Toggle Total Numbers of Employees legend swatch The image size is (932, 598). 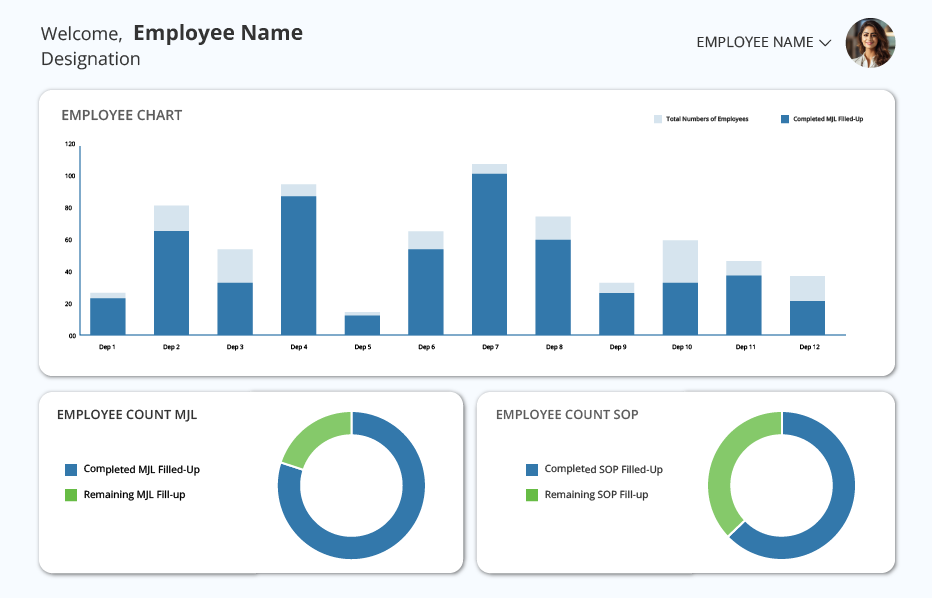[658, 119]
